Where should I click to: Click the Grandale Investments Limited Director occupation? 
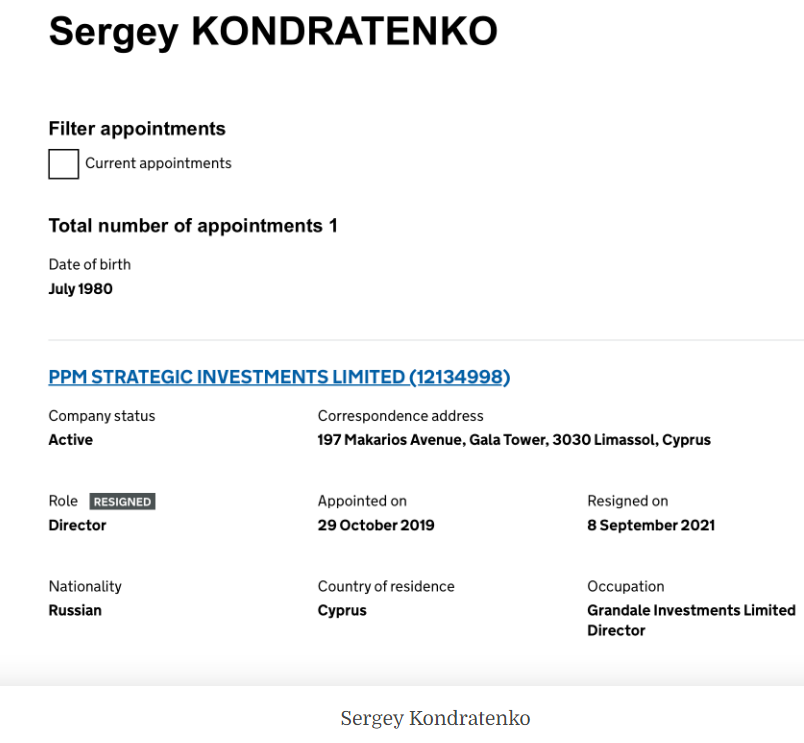pyautogui.click(x=691, y=620)
